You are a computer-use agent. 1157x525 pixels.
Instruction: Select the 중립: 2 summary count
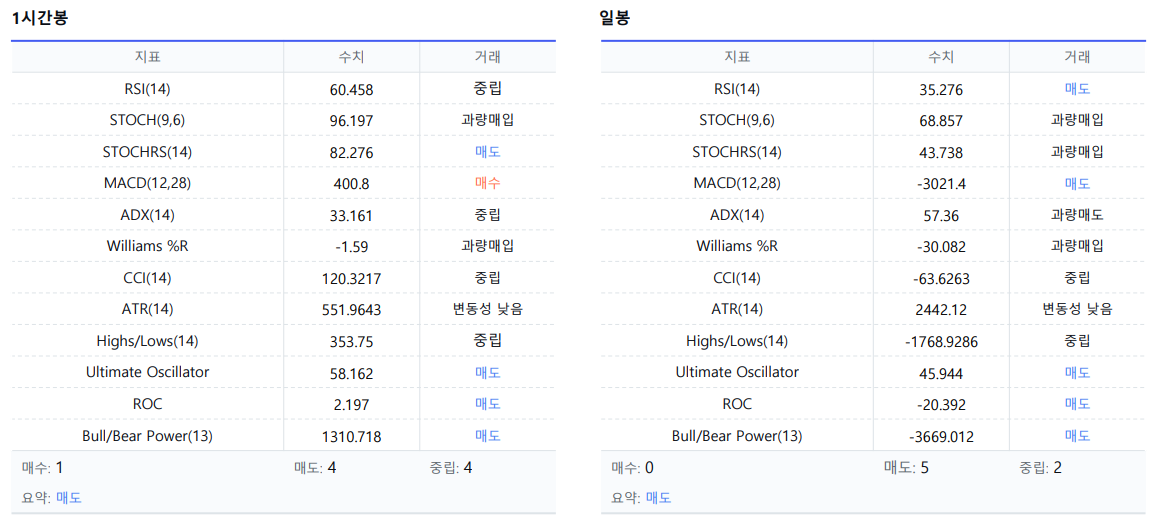point(1040,467)
